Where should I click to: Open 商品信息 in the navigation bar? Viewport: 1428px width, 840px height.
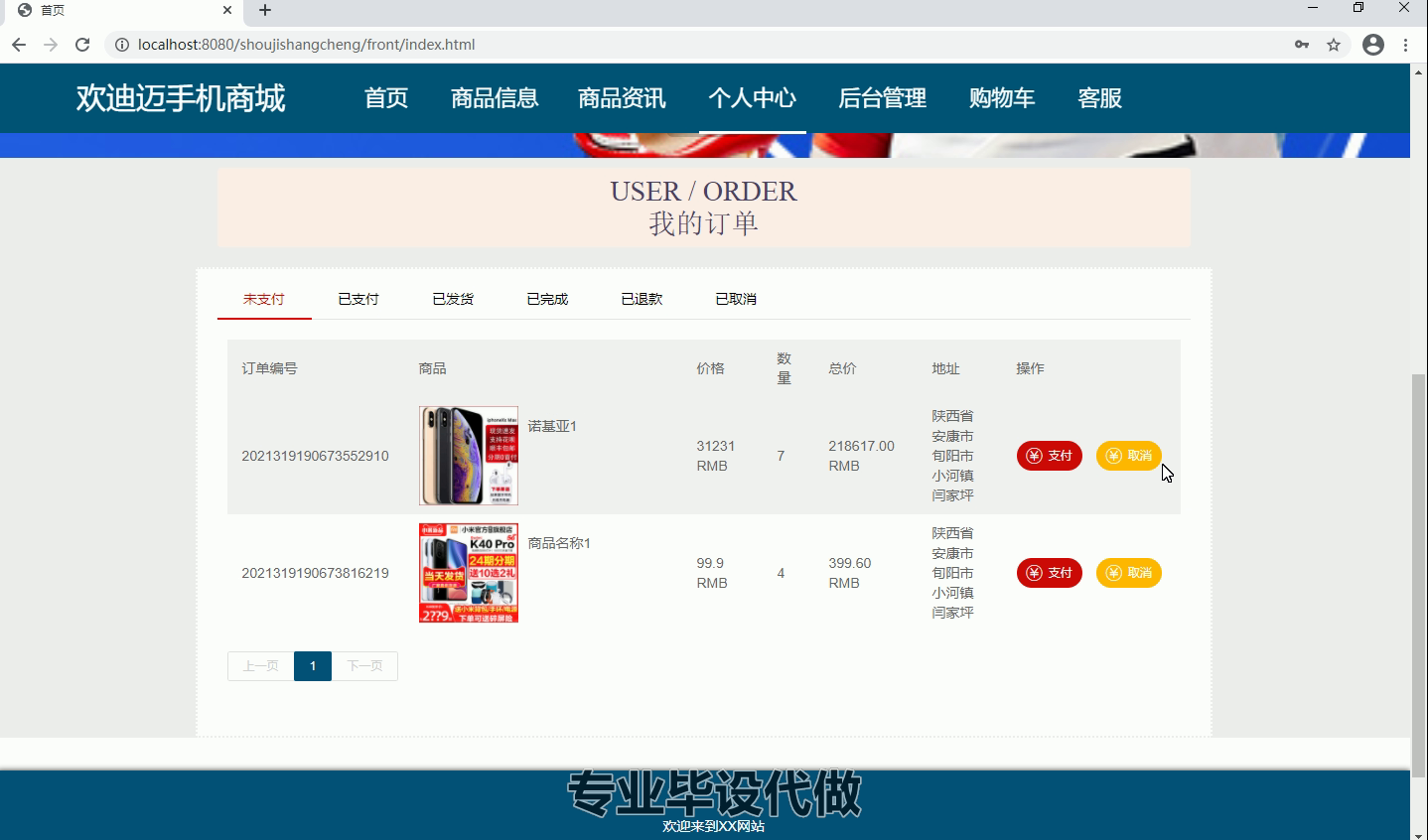coord(495,98)
